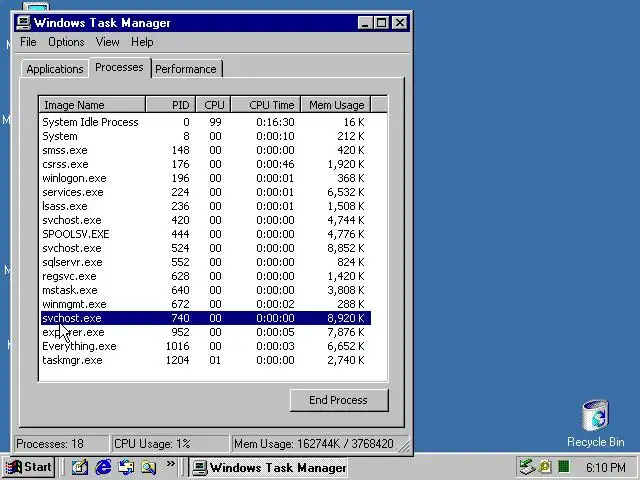
Task: Click the 6:10 PM system clock
Action: coord(606,467)
